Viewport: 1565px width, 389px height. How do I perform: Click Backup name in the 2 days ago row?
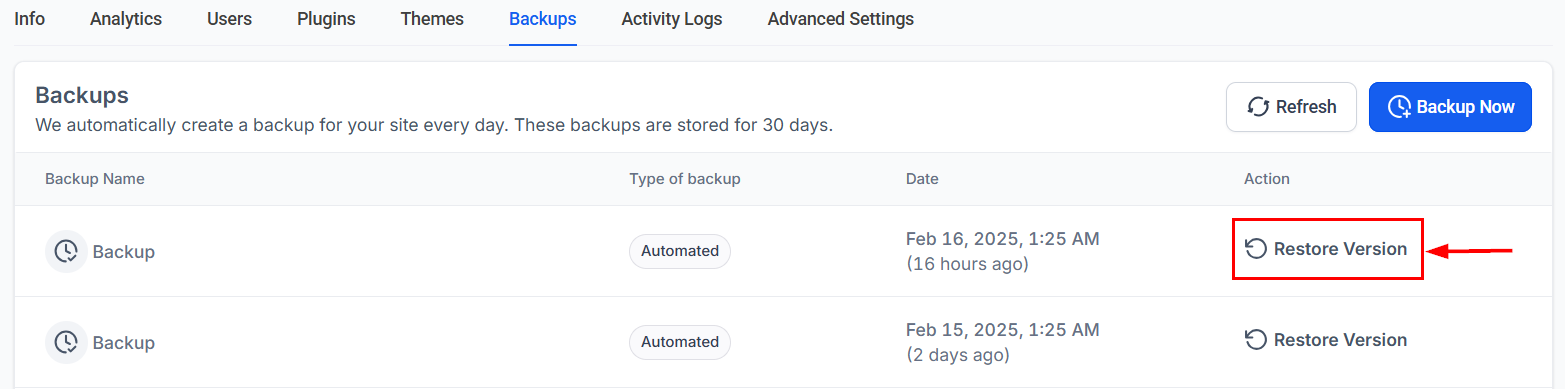[124, 343]
